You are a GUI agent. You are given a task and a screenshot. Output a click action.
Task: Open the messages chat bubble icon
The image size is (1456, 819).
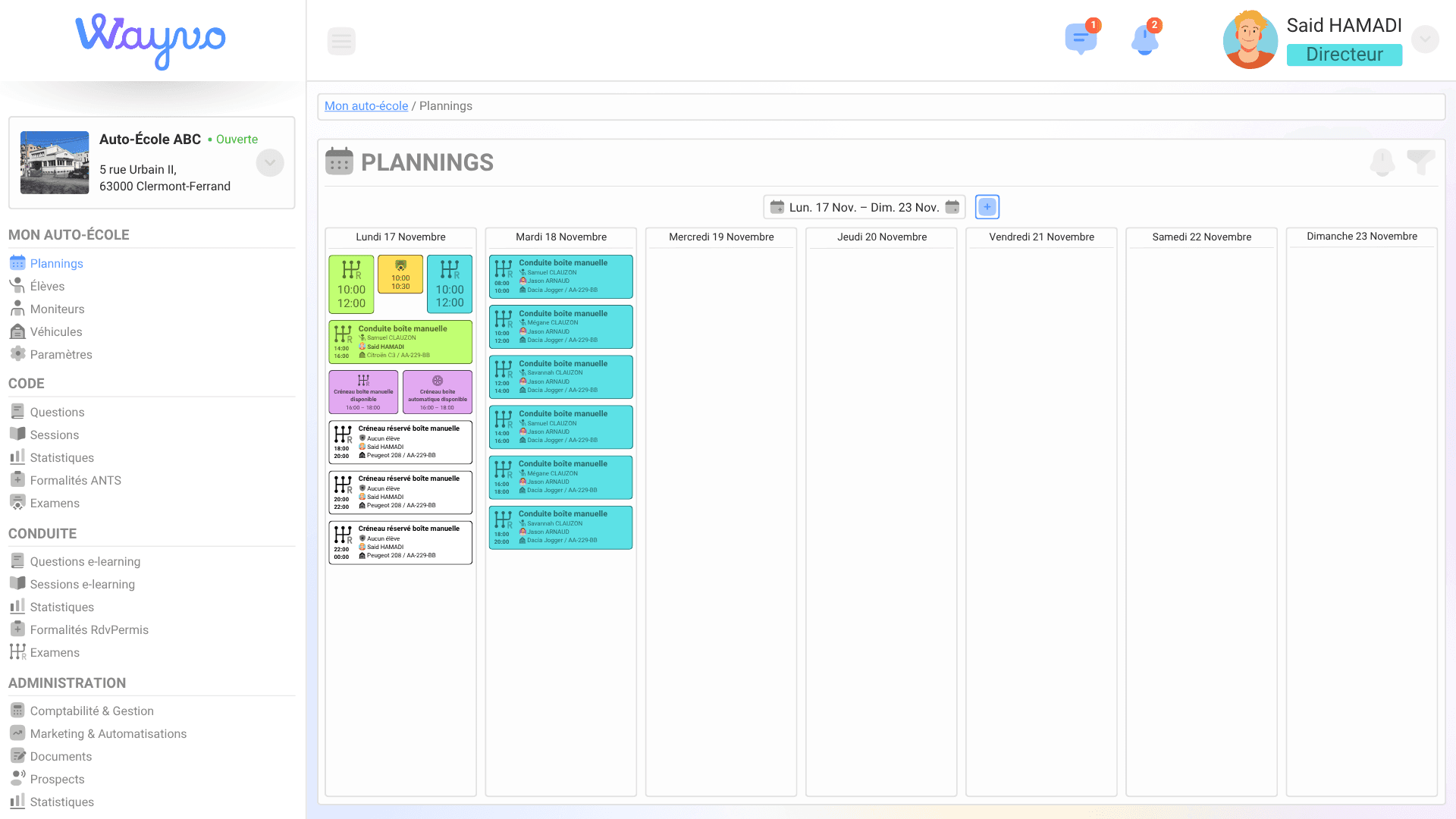click(1080, 39)
